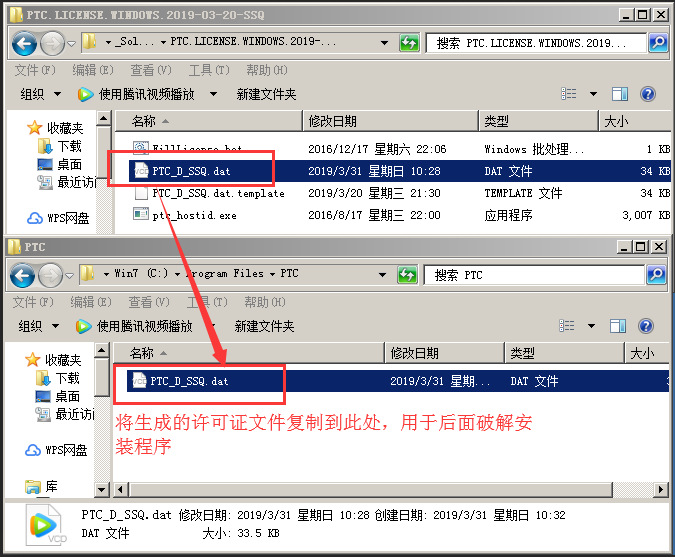Open 文件(F) menu in PTC window
The image size is (675, 557).
[34, 302]
